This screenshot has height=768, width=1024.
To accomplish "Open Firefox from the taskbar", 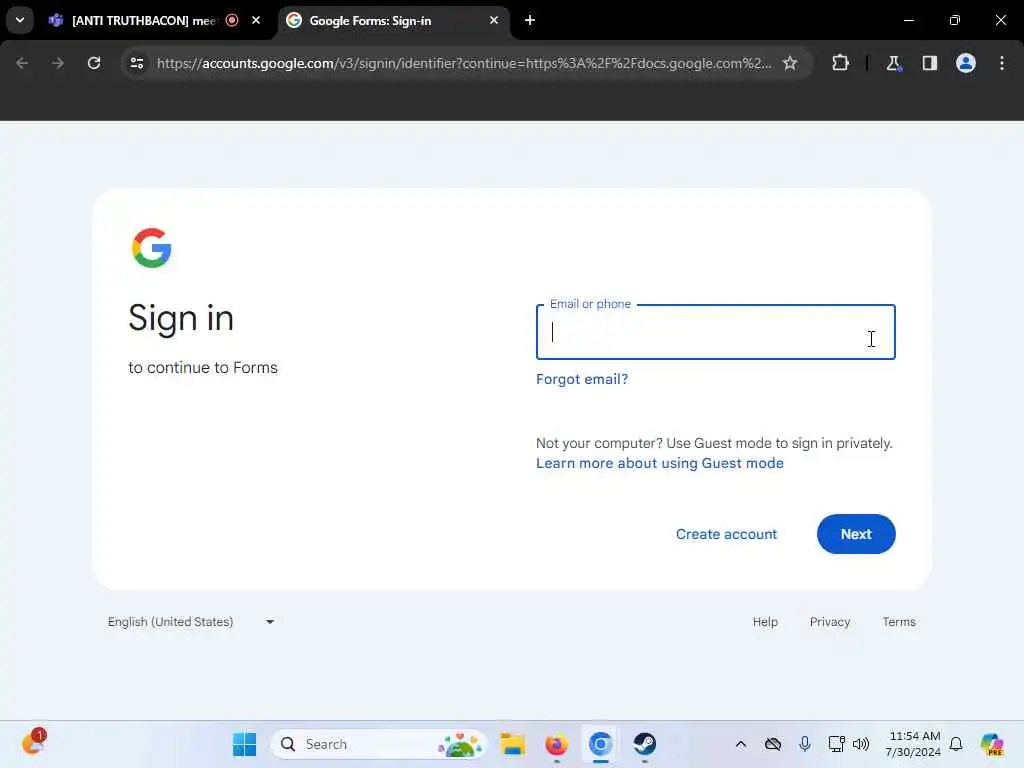I will point(556,744).
